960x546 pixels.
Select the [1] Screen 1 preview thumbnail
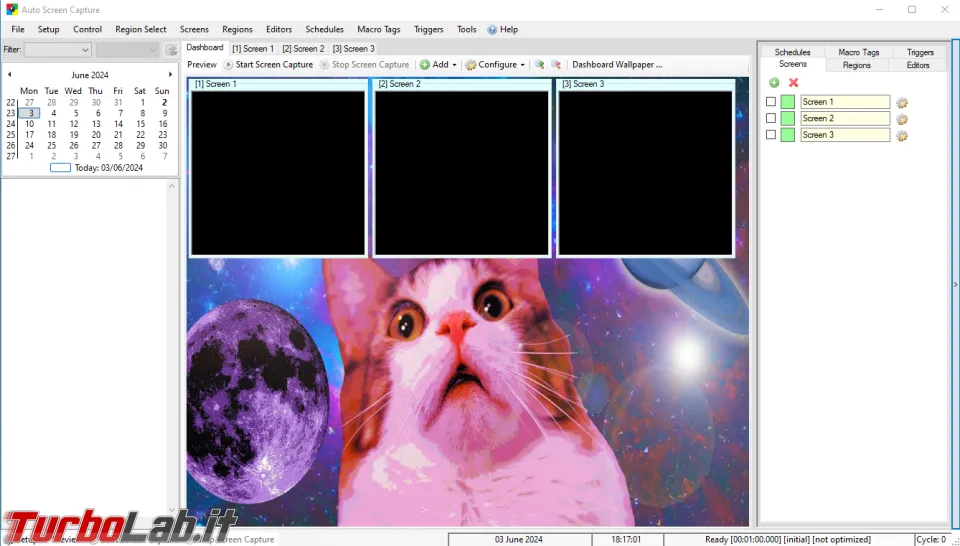pos(278,173)
